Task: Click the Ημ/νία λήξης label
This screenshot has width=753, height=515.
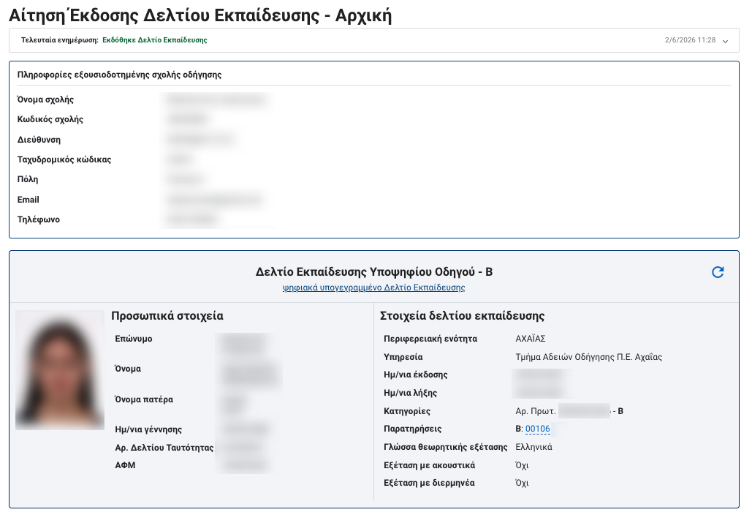Action: click(410, 393)
